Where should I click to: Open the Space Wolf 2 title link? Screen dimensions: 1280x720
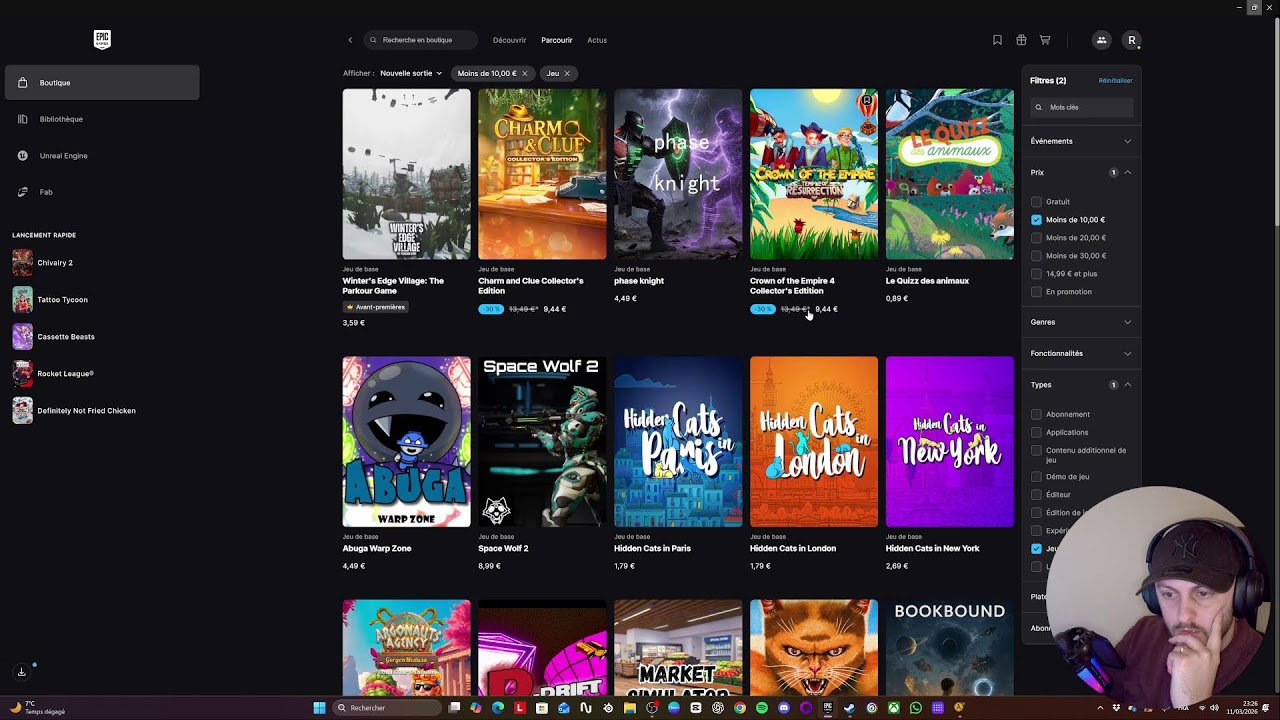tap(503, 548)
